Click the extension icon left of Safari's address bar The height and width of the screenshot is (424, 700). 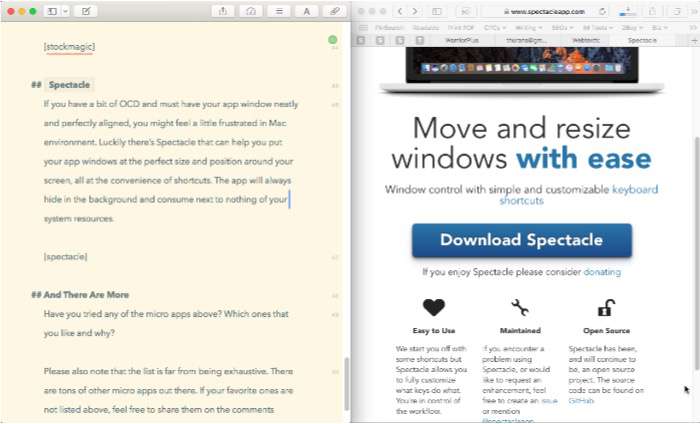pyautogui.click(x=466, y=11)
